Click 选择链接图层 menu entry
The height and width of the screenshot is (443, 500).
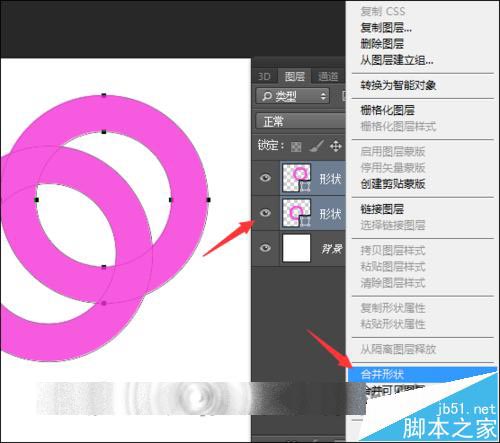tap(393, 225)
